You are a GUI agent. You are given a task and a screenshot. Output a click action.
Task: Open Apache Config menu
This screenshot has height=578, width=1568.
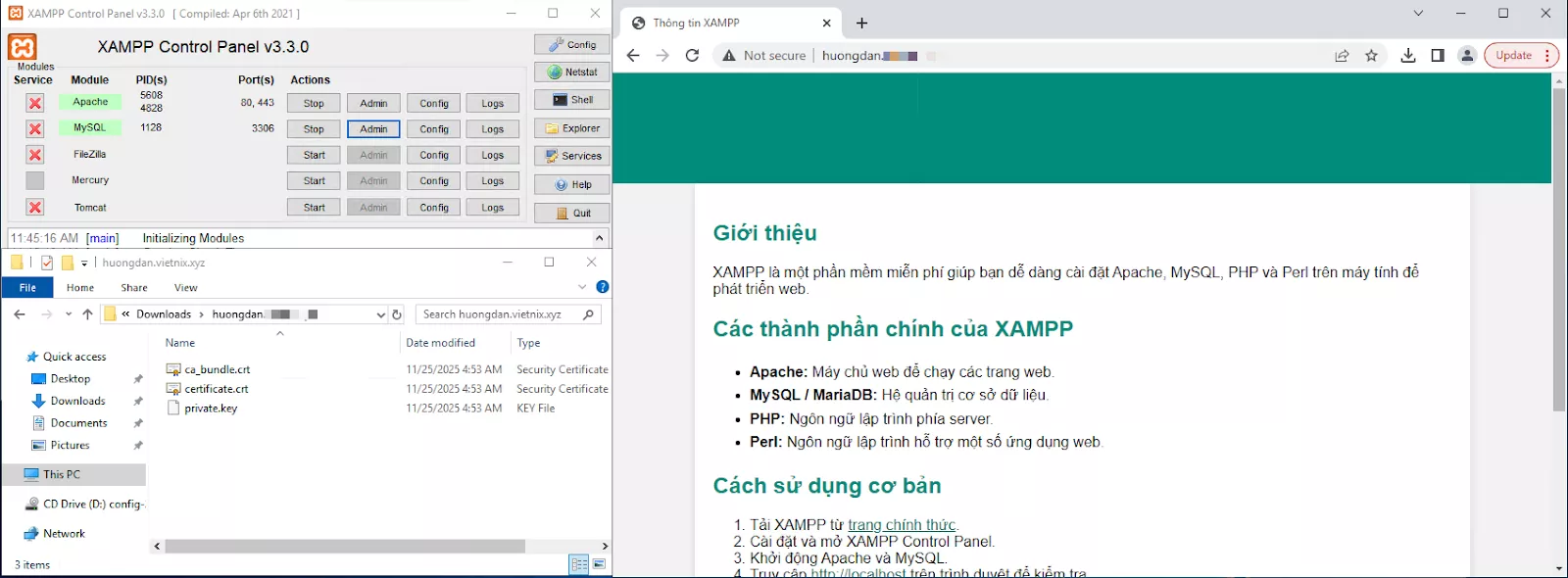(x=434, y=103)
